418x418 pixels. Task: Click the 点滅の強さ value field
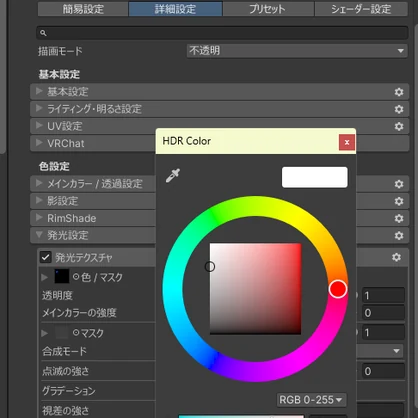pos(383,371)
